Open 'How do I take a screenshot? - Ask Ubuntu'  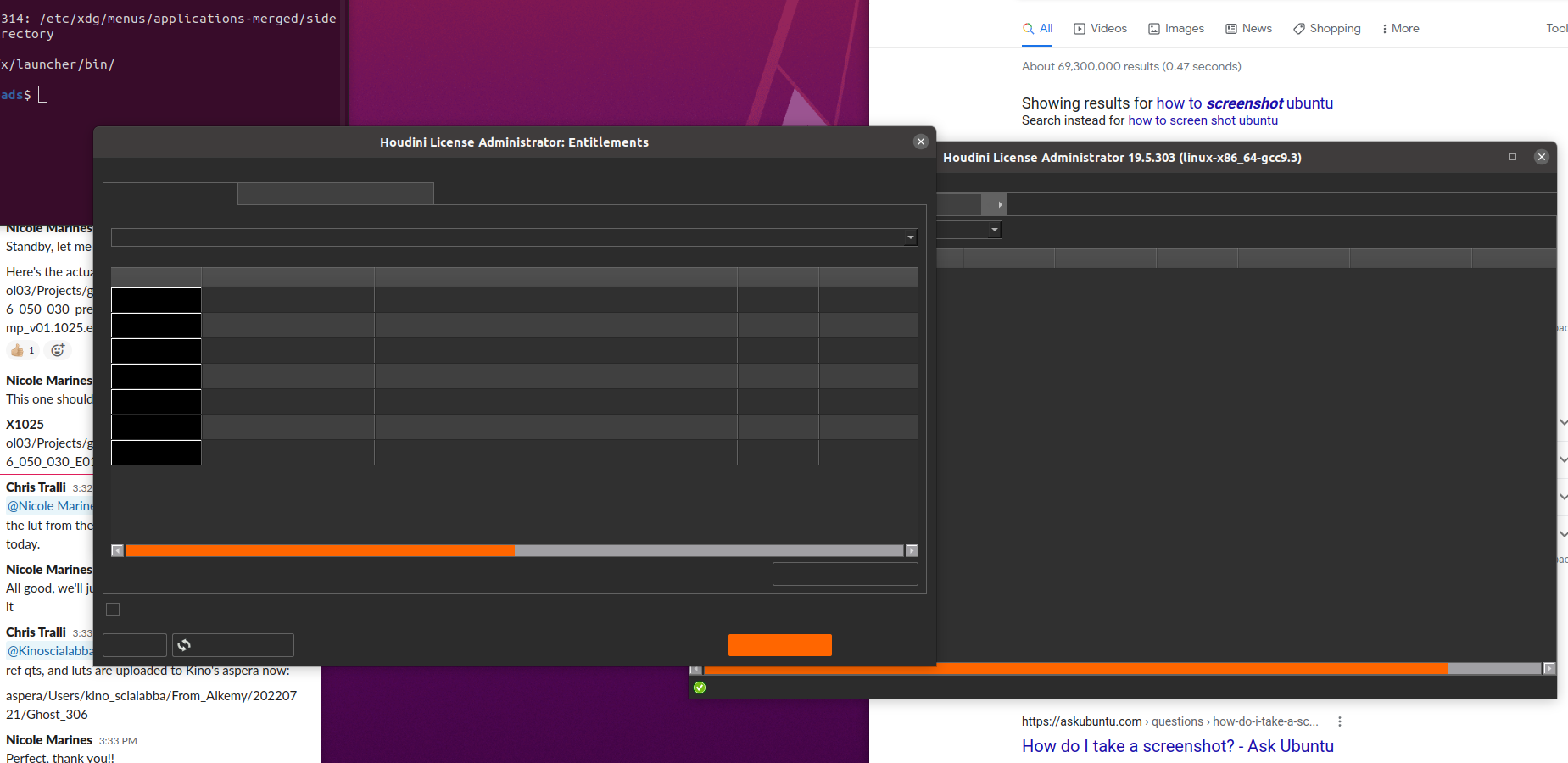[1178, 746]
